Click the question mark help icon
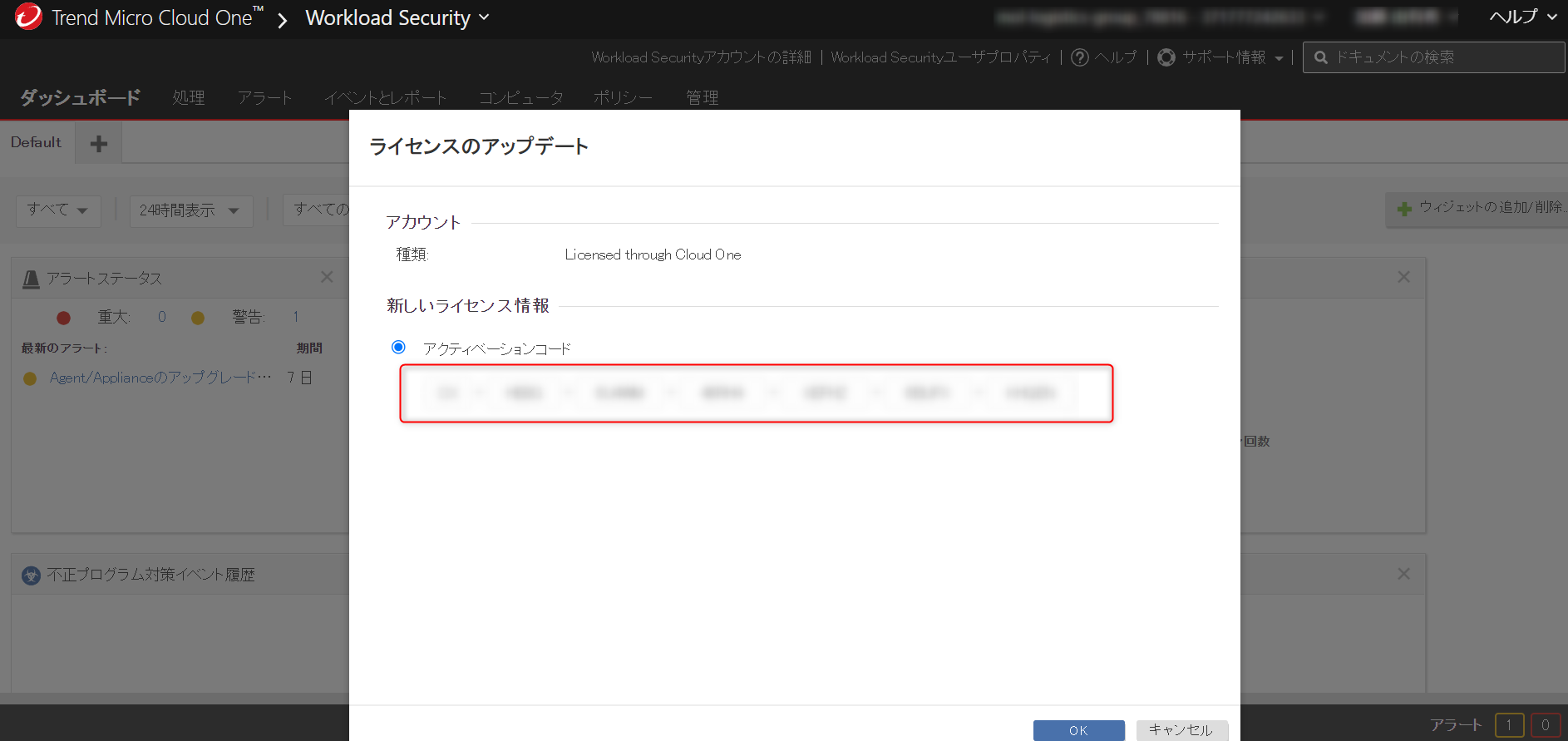This screenshot has height=741, width=1568. [x=1080, y=57]
